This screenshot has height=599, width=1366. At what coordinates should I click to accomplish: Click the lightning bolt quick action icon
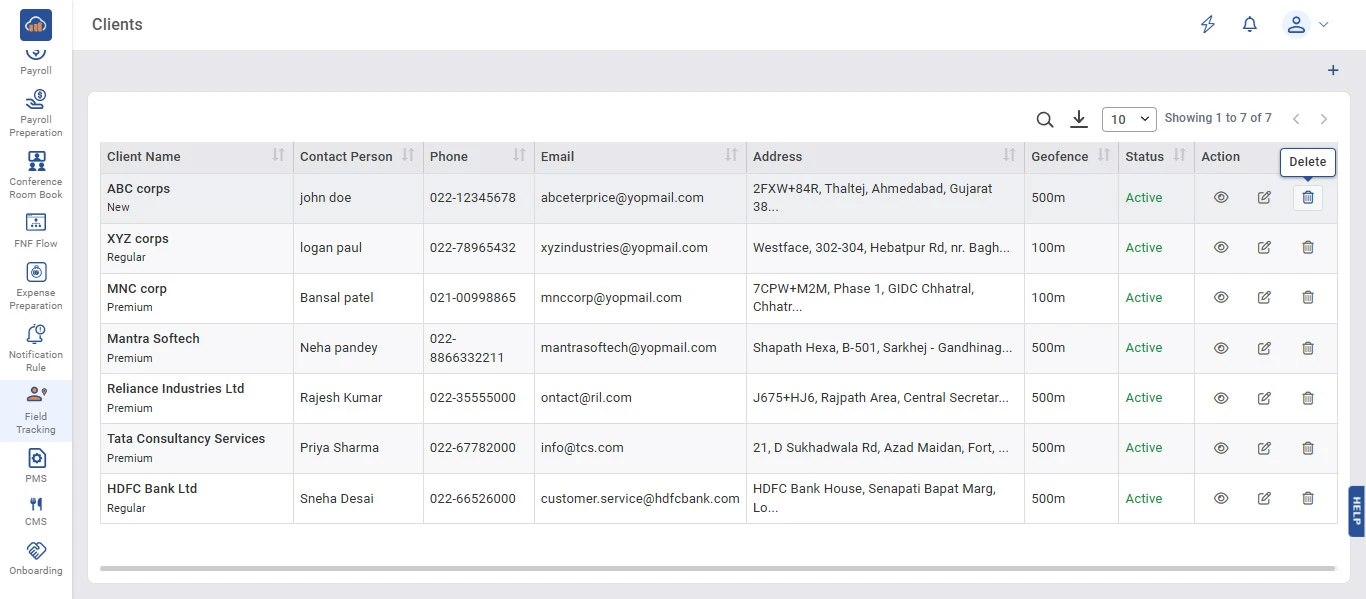click(1208, 25)
